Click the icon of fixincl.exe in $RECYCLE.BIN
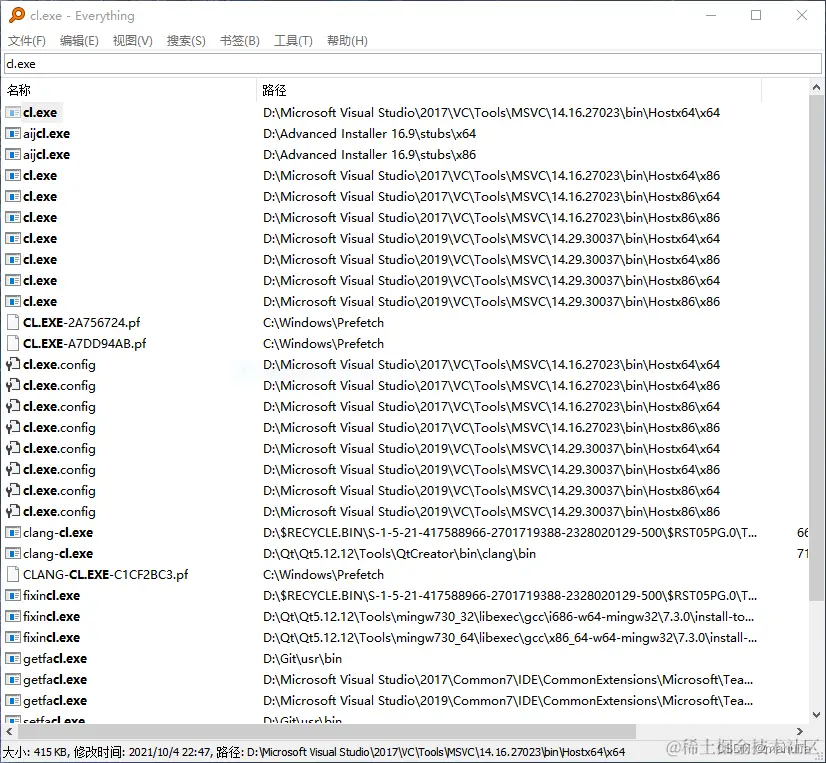This screenshot has width=826, height=763. tap(13, 595)
